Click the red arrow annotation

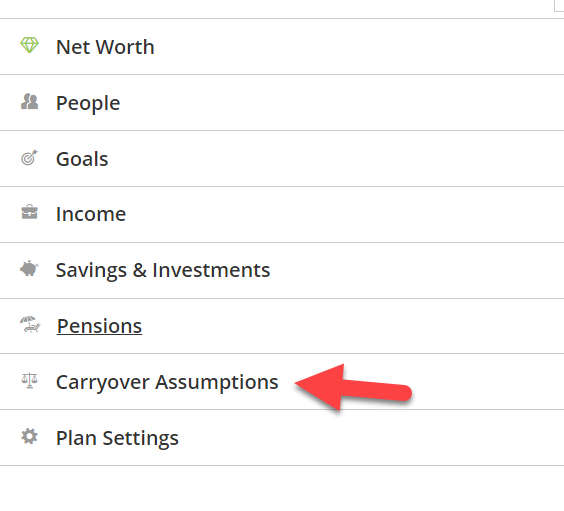[x=353, y=388]
